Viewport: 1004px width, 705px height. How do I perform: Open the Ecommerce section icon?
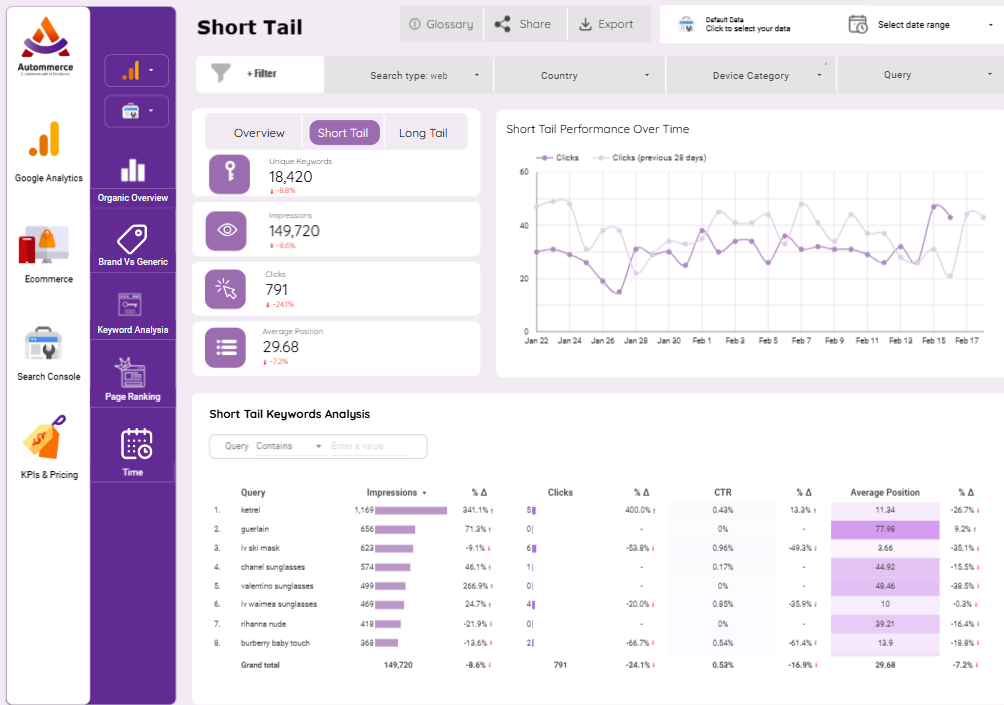coord(44,244)
